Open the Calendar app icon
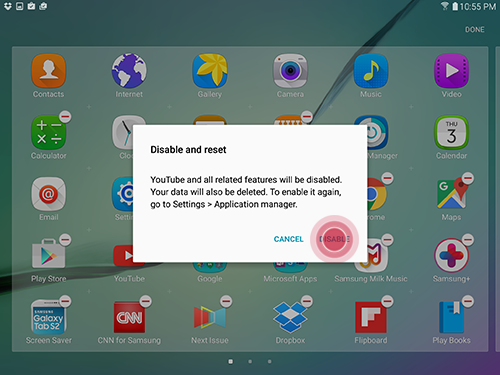The width and height of the screenshot is (500, 375). pyautogui.click(x=451, y=132)
